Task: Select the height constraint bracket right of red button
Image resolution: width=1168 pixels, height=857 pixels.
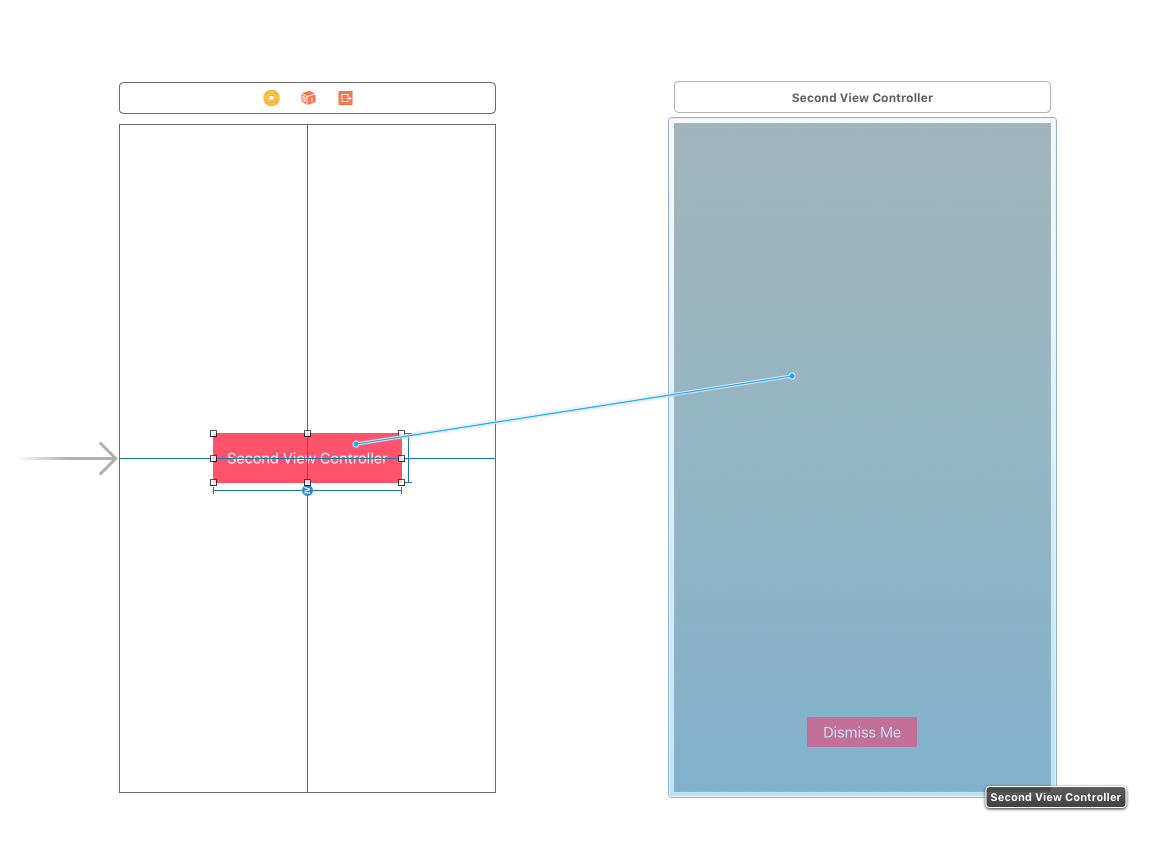Action: coord(409,470)
